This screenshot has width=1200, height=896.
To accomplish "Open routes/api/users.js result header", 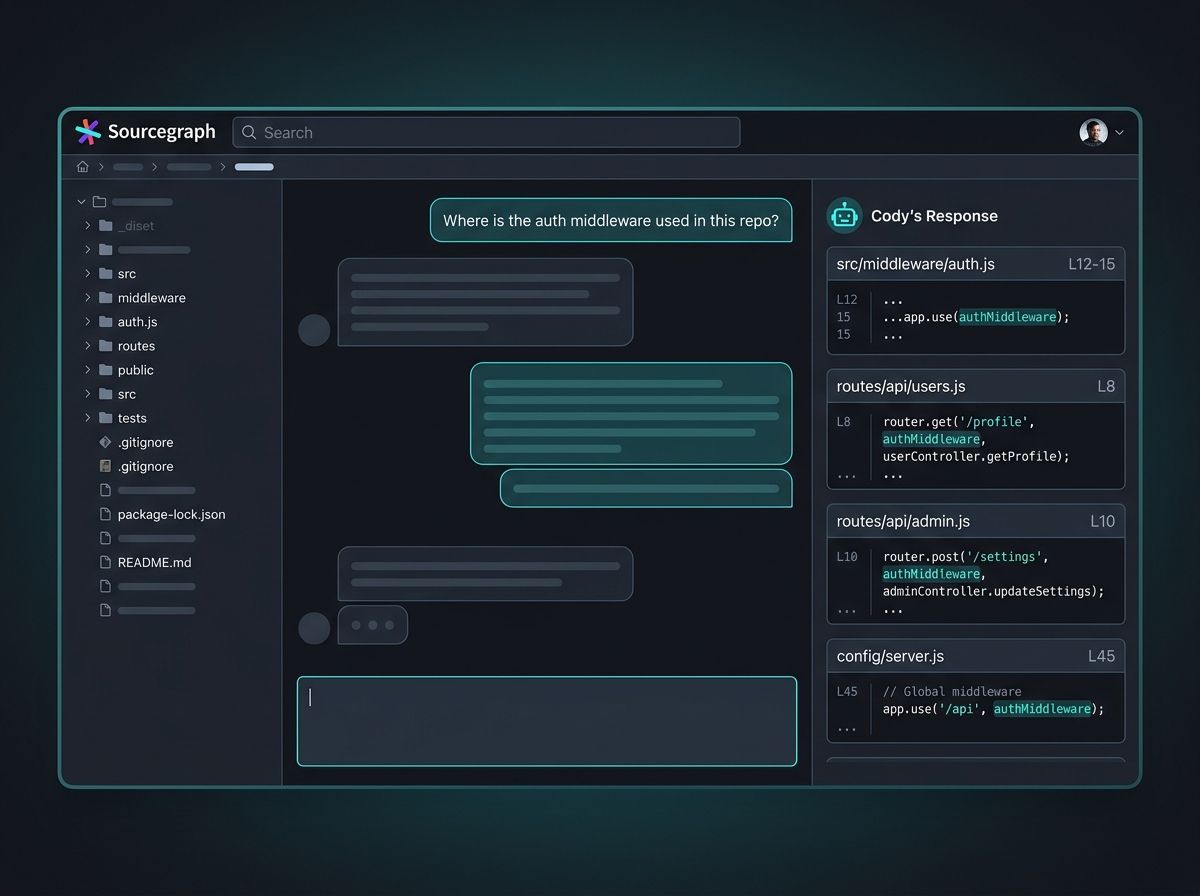I will click(x=976, y=386).
